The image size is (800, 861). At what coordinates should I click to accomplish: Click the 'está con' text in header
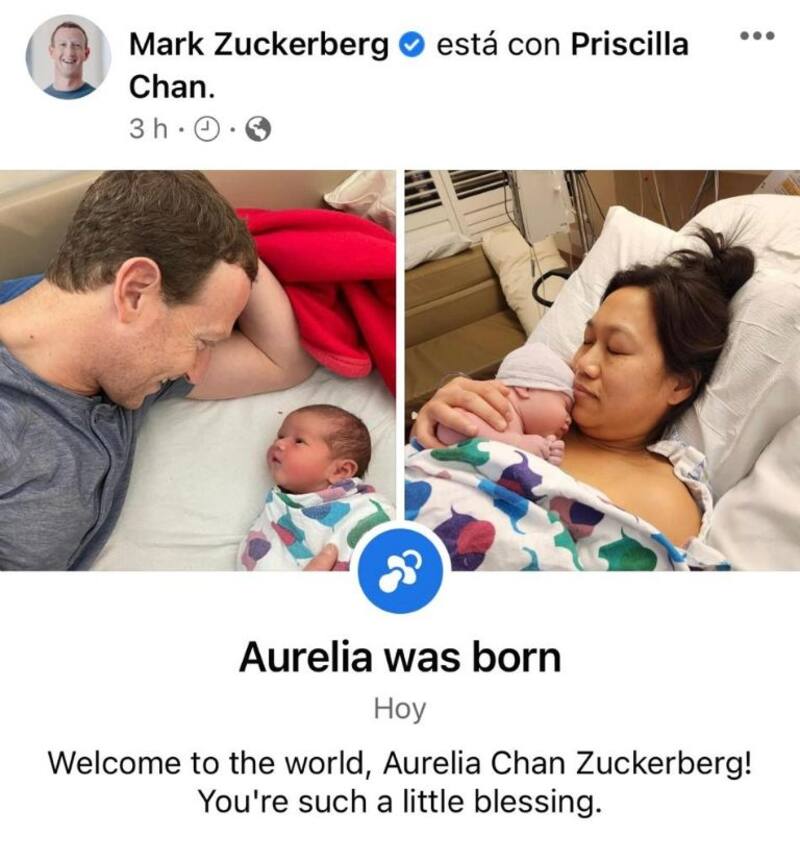coord(498,44)
